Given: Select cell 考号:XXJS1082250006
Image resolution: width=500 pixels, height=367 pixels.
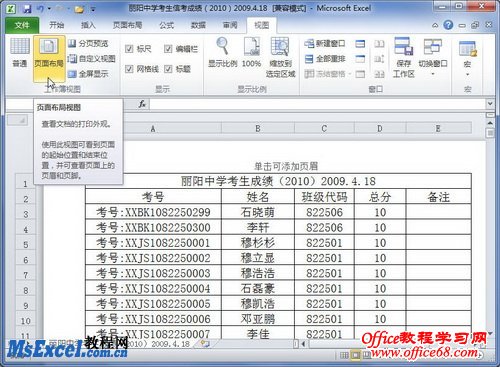Looking at the screenshot, I should [153, 319].
